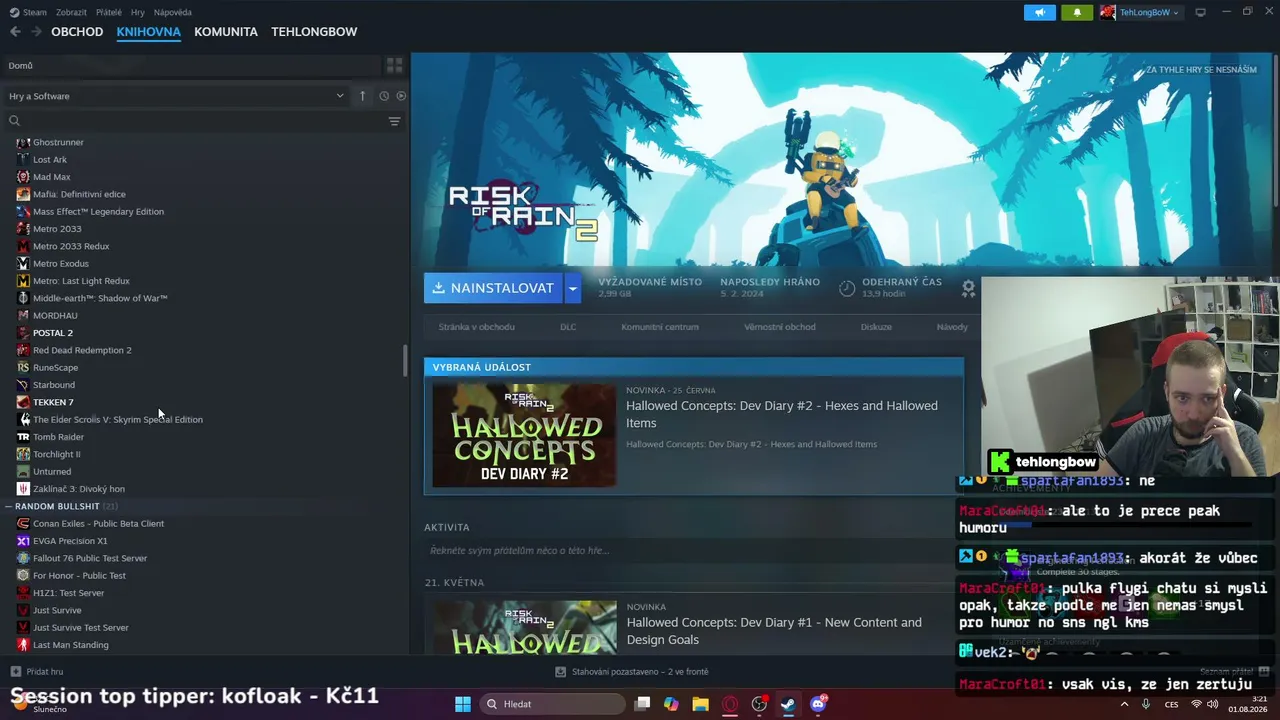Open the Diskuze link

pos(876,327)
